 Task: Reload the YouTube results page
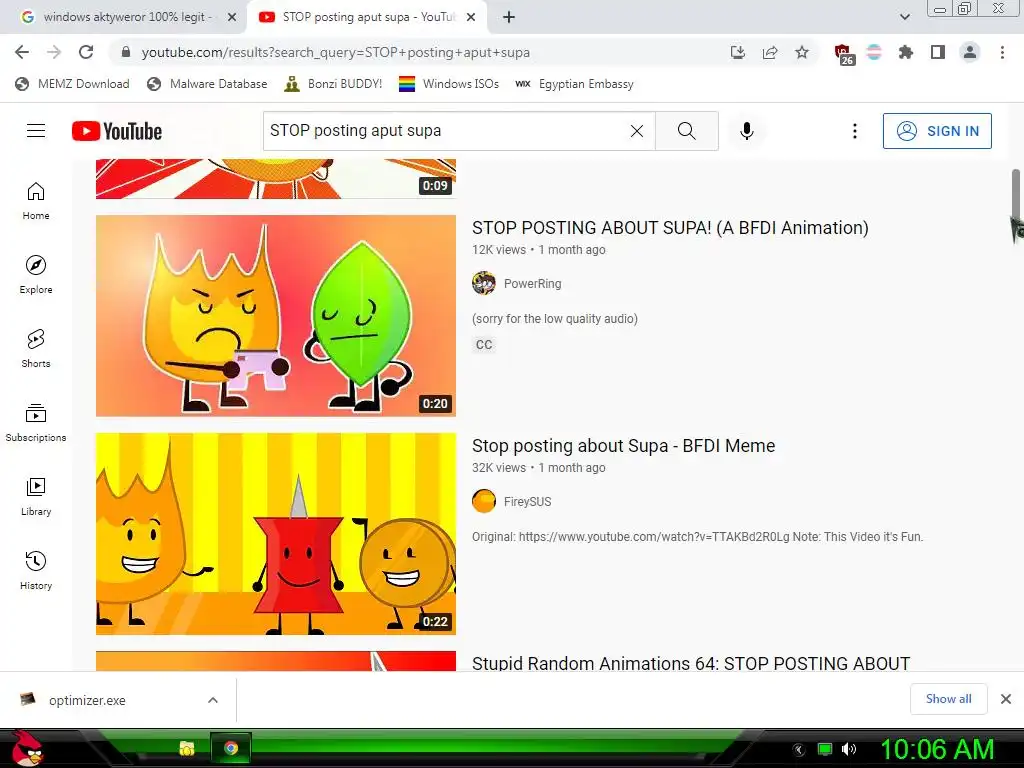(x=86, y=52)
